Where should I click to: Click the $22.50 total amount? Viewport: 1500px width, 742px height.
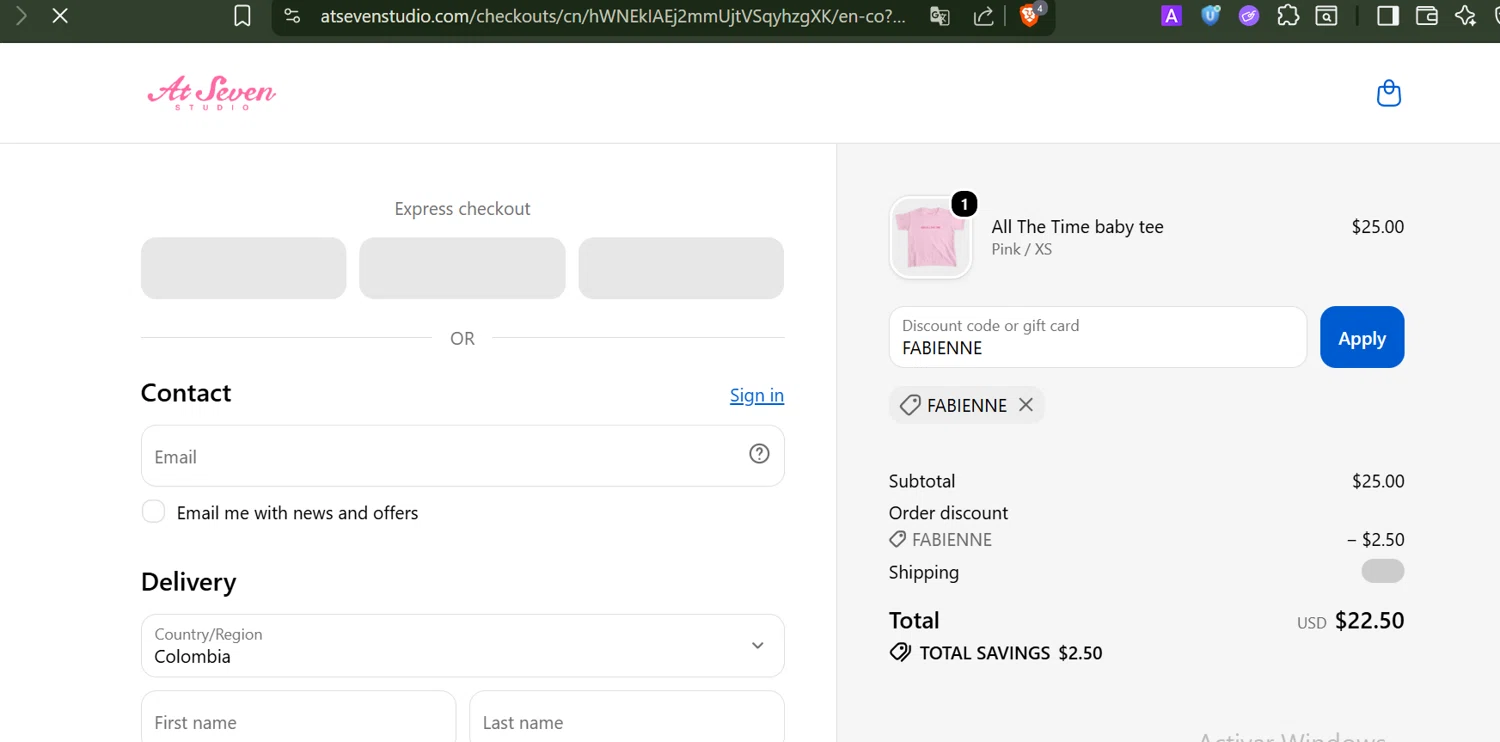click(1370, 620)
